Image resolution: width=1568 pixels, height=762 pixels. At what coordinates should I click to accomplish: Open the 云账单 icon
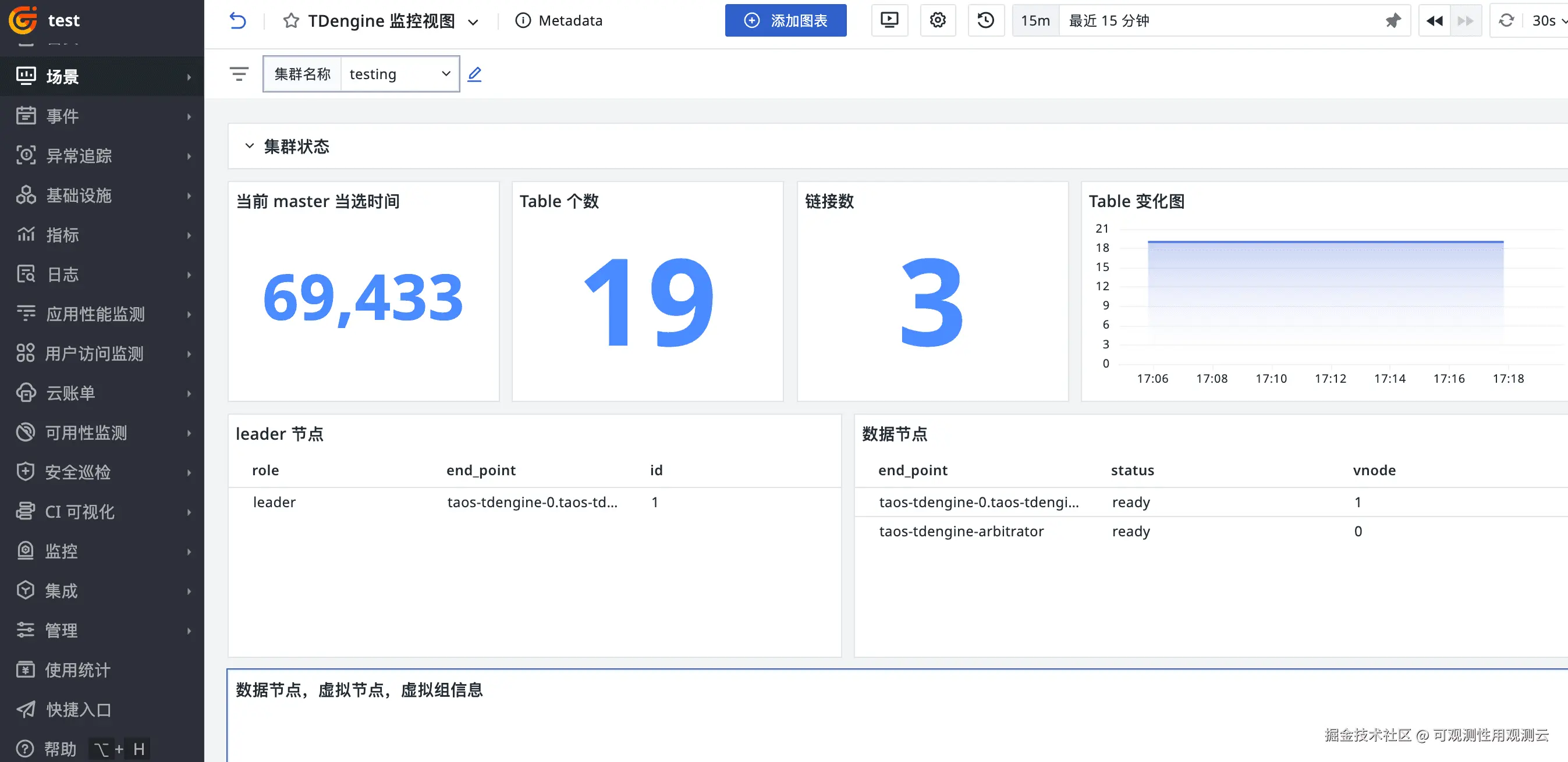(x=26, y=392)
